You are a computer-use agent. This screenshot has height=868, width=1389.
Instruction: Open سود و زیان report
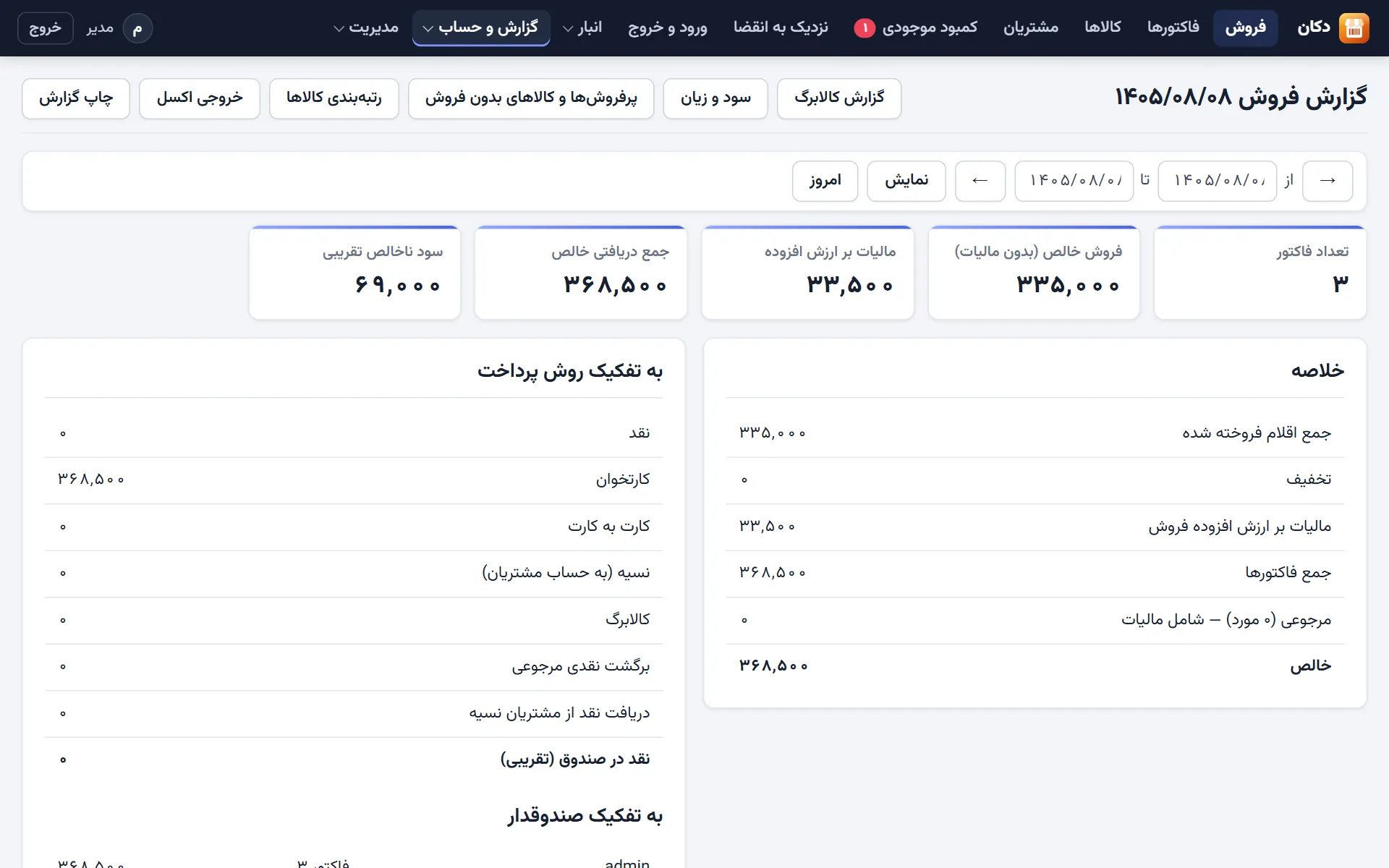(715, 98)
